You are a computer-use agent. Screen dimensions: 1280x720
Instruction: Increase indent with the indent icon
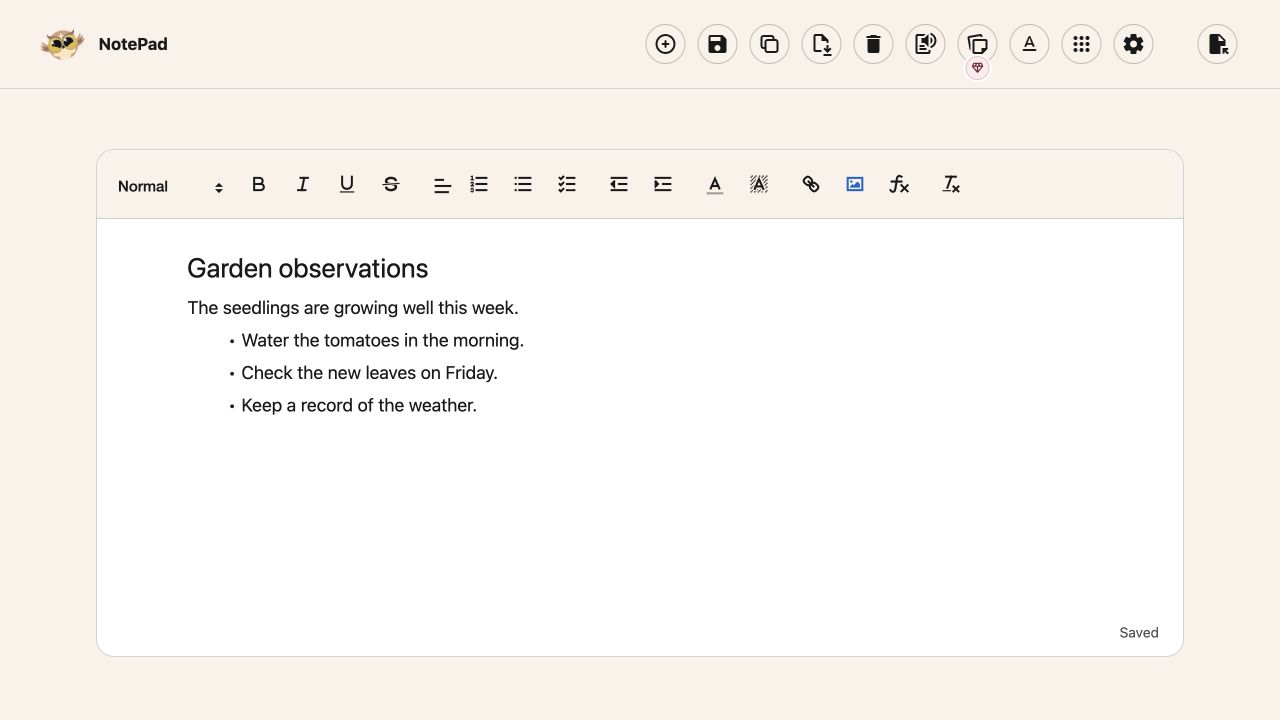click(662, 184)
